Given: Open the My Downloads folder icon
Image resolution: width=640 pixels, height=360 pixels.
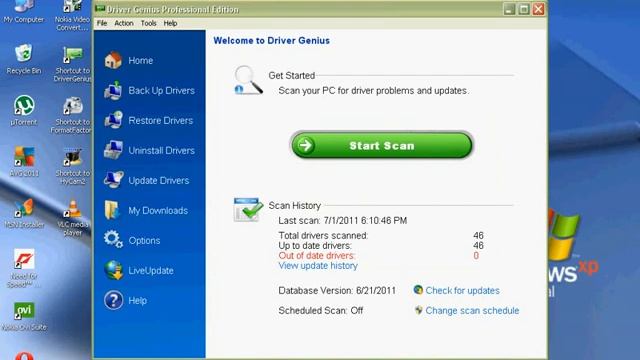Looking at the screenshot, I should point(112,210).
